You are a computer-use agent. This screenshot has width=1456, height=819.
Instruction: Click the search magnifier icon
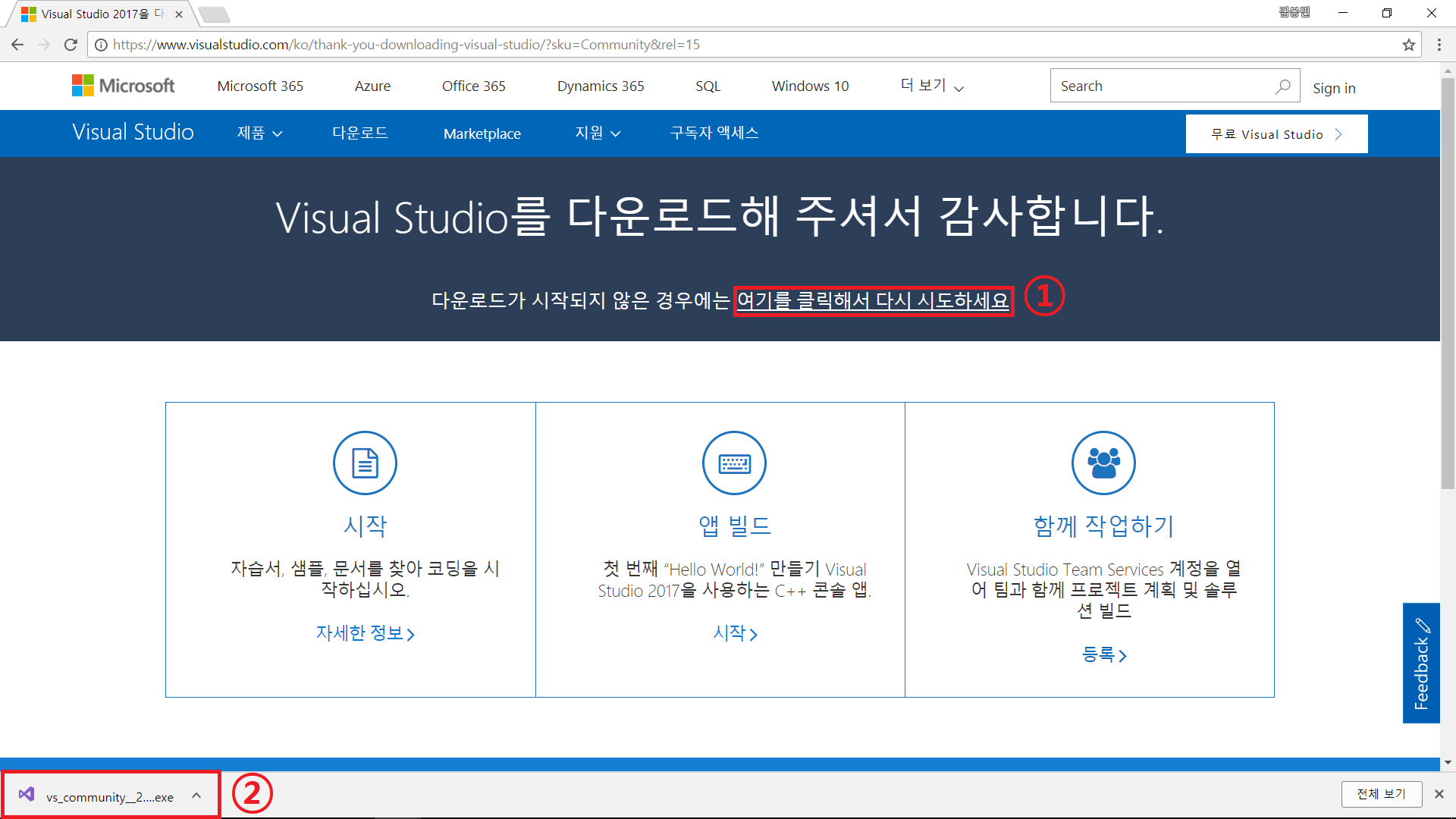pos(1282,86)
